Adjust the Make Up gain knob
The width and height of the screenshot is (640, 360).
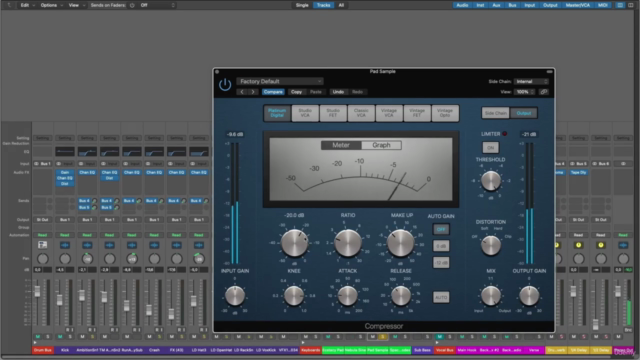click(400, 243)
